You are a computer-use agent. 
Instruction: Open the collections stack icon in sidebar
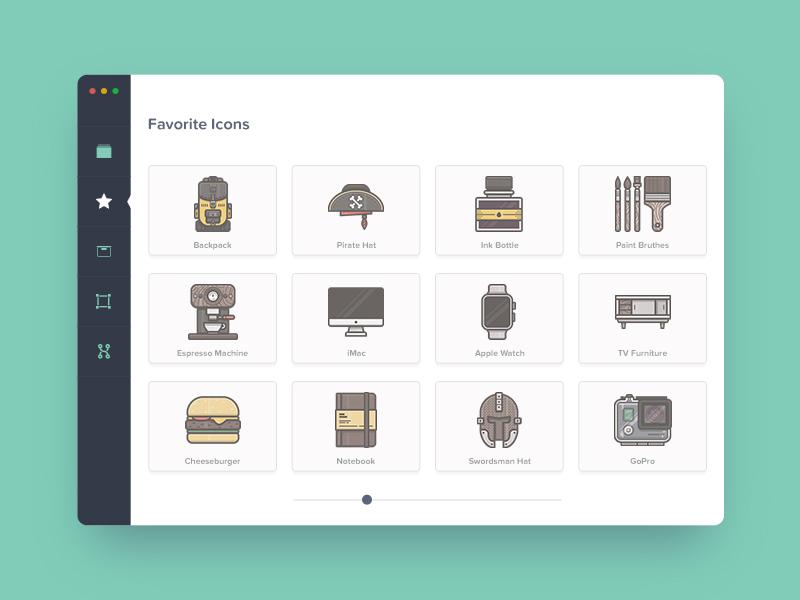point(104,151)
